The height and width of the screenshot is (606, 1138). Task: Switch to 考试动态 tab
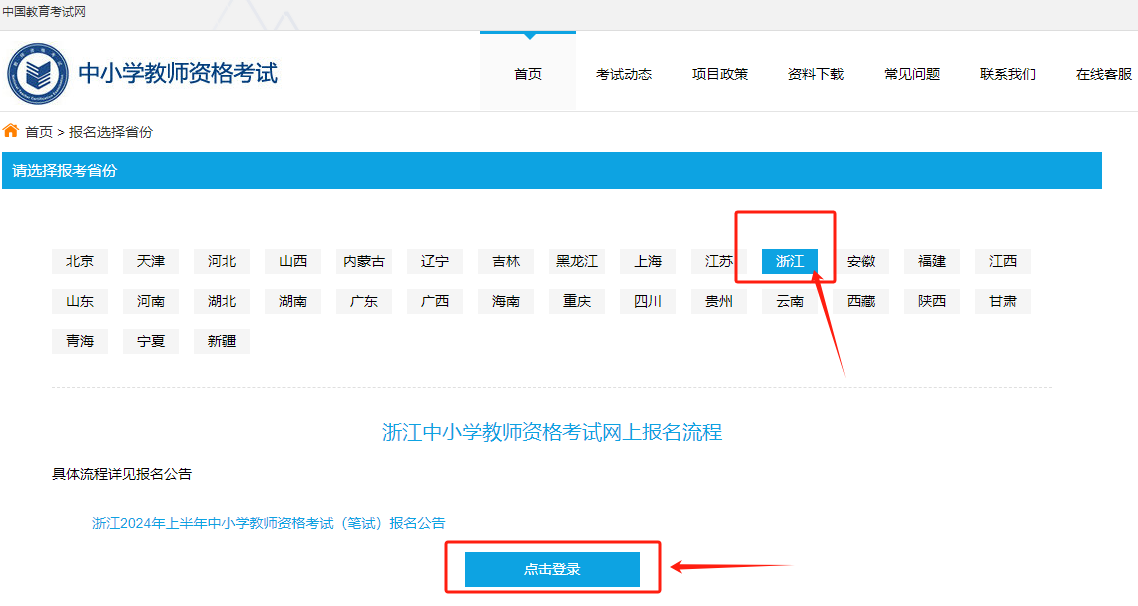[x=623, y=73]
